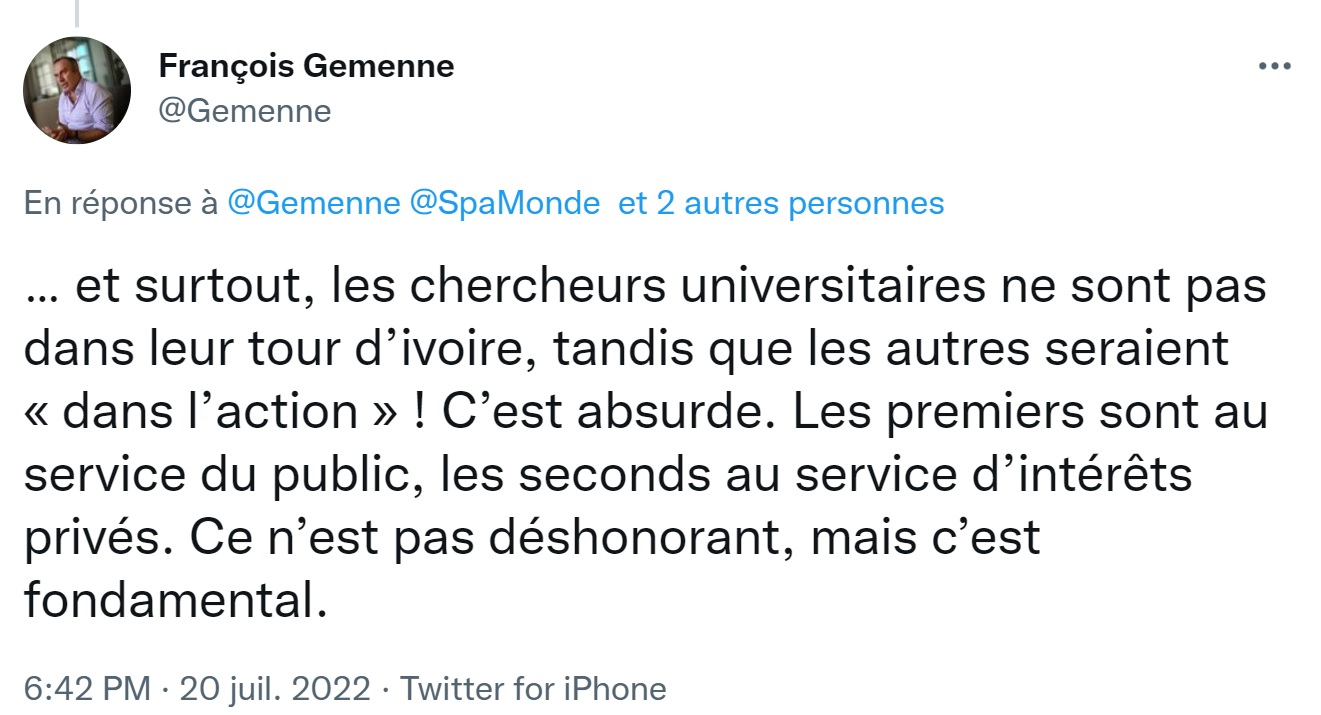Click François Gemenne's profile picture
Screen dimensions: 1321x715
pos(77,90)
